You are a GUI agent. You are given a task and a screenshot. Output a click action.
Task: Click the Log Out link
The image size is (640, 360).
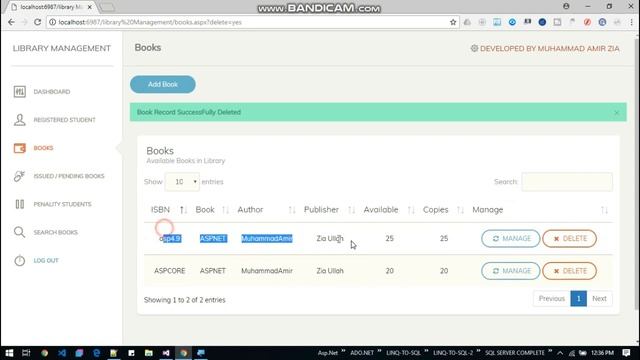tap(46, 260)
